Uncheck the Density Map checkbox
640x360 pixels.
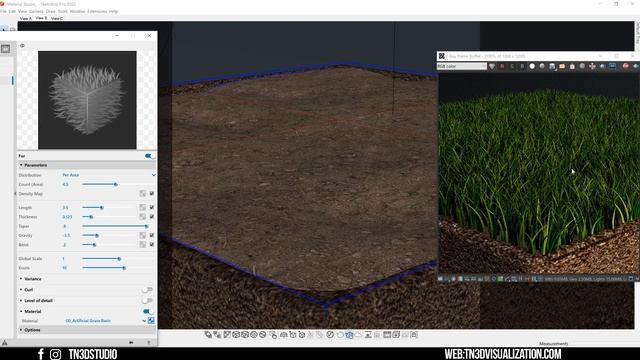coord(152,193)
